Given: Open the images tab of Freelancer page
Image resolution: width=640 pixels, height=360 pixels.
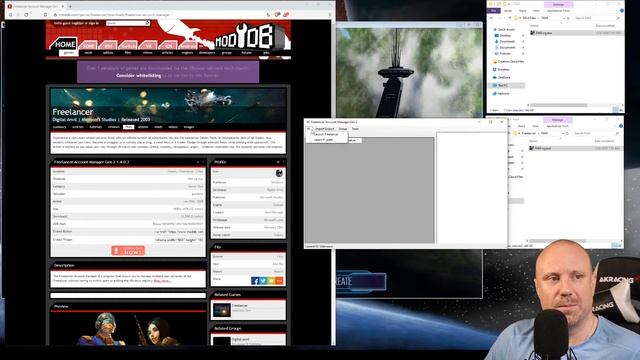Looking at the screenshot, I should (189, 127).
